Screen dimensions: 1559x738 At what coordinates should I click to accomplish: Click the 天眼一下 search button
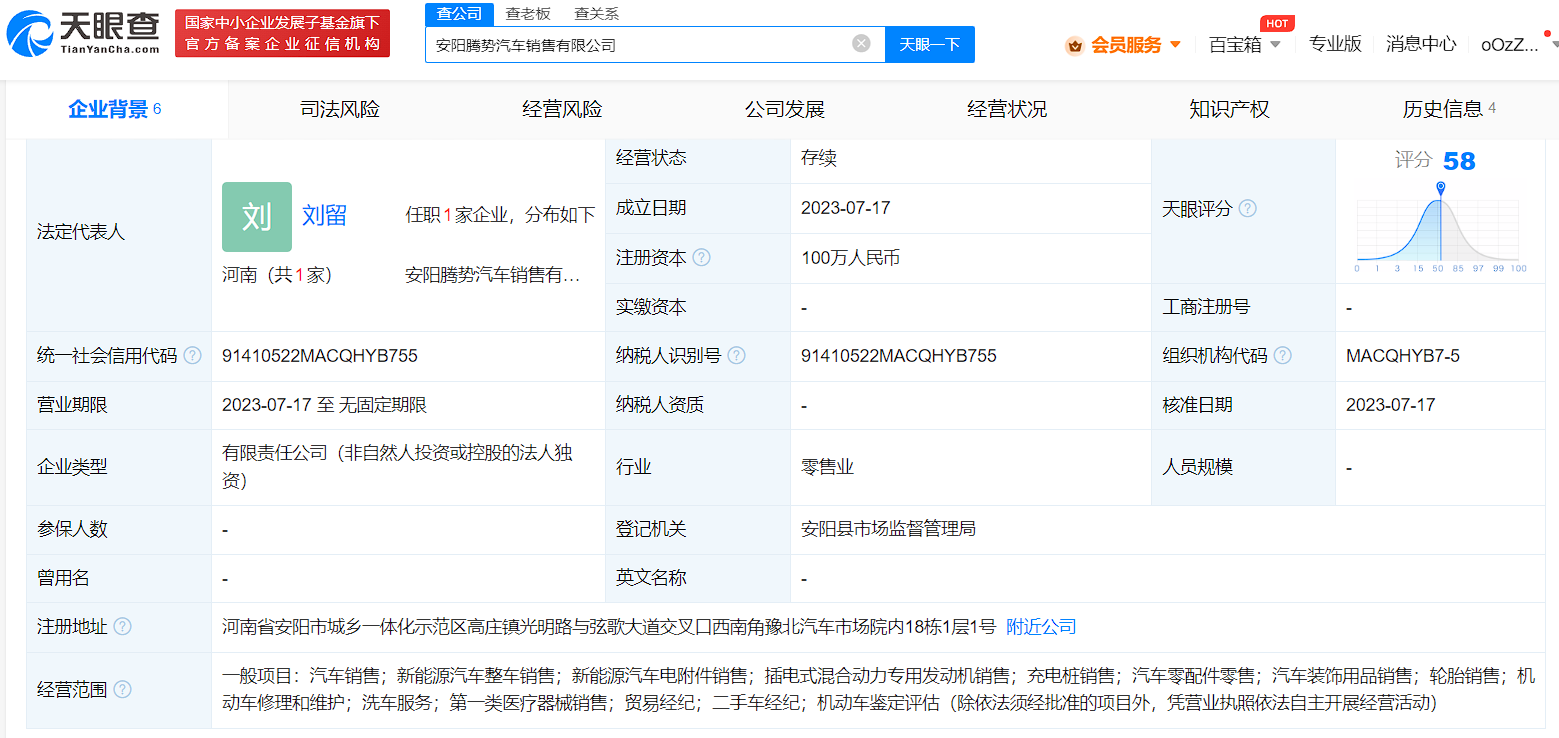[929, 44]
